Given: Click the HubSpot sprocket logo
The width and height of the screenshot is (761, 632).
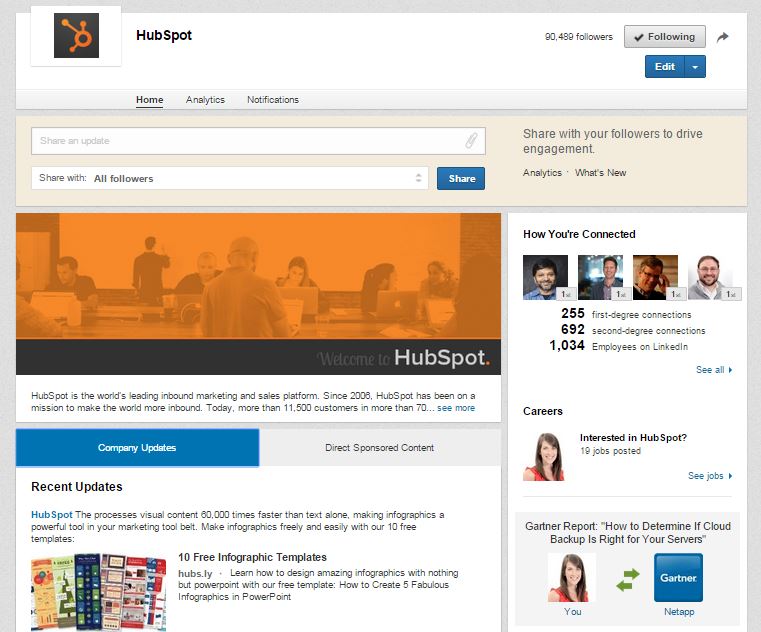Looking at the screenshot, I should click(x=76, y=35).
